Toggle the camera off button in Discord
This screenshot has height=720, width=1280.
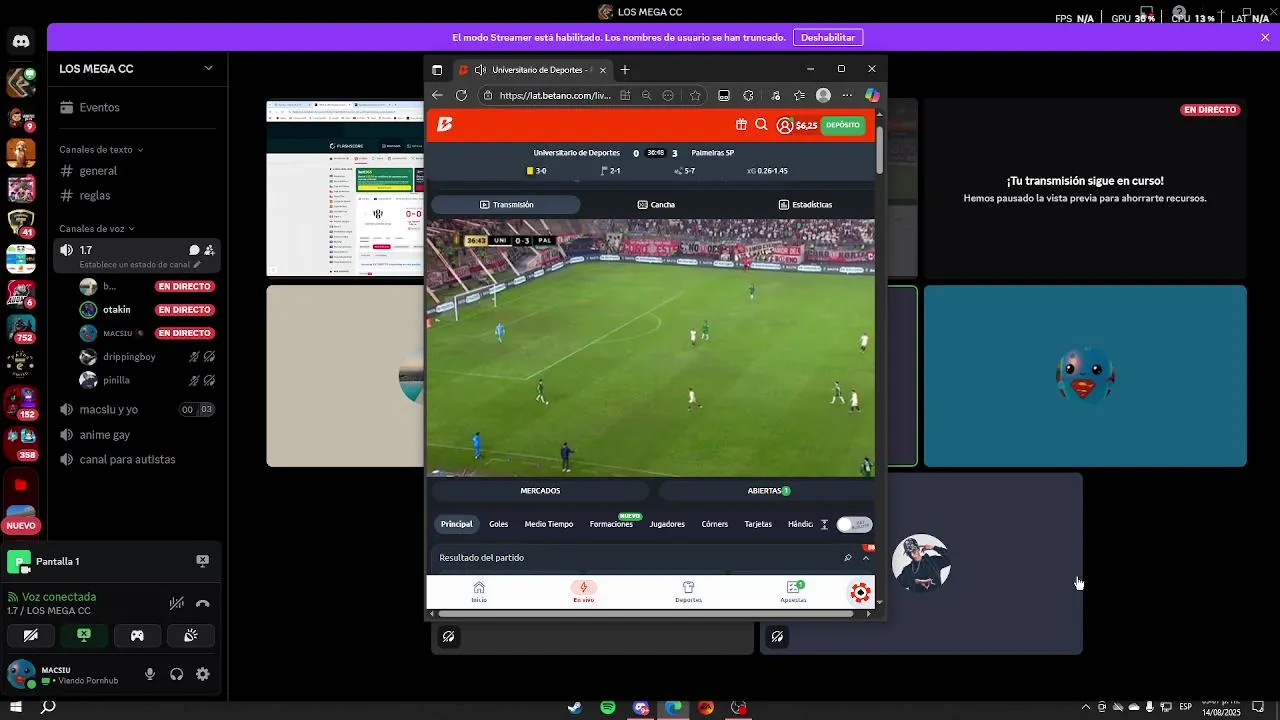coord(31,635)
